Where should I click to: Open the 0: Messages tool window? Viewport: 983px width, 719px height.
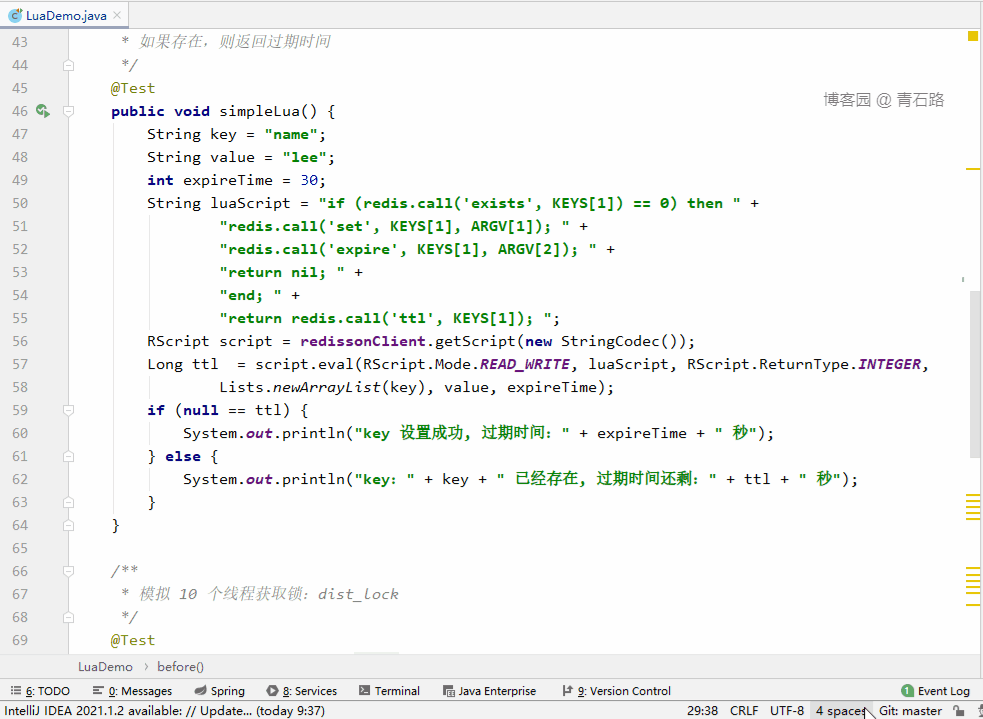pyautogui.click(x=132, y=691)
